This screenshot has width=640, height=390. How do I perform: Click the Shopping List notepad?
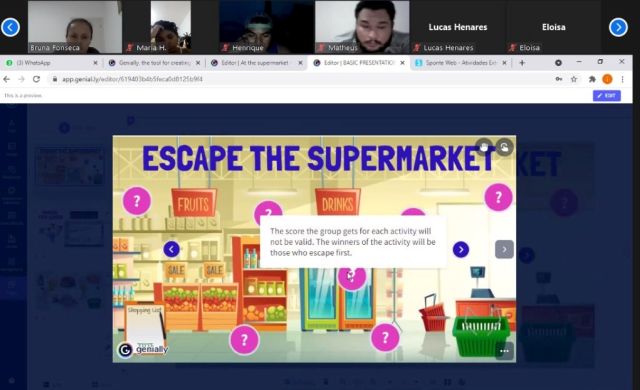[x=145, y=326]
